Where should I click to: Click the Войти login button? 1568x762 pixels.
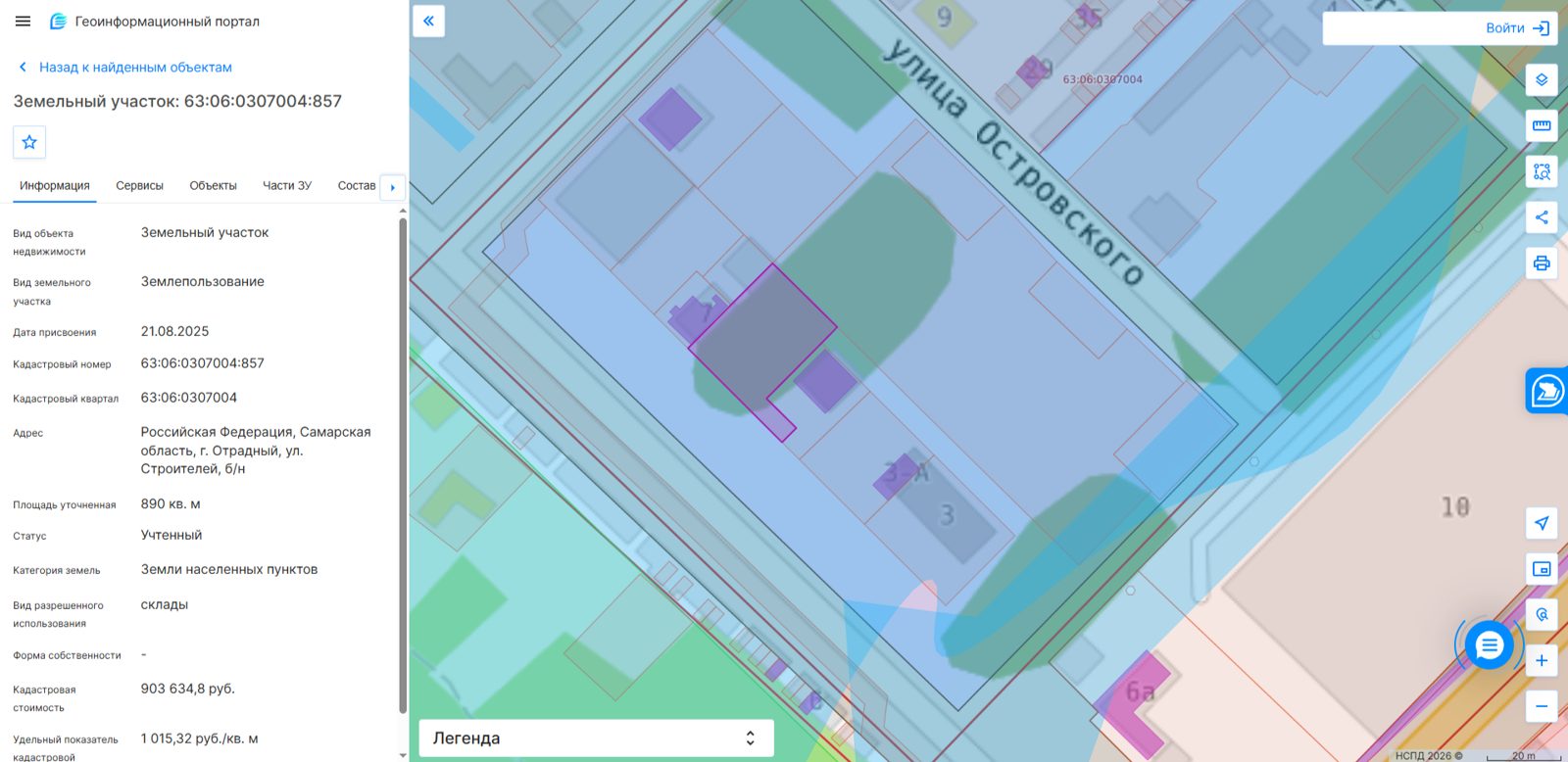1517,28
